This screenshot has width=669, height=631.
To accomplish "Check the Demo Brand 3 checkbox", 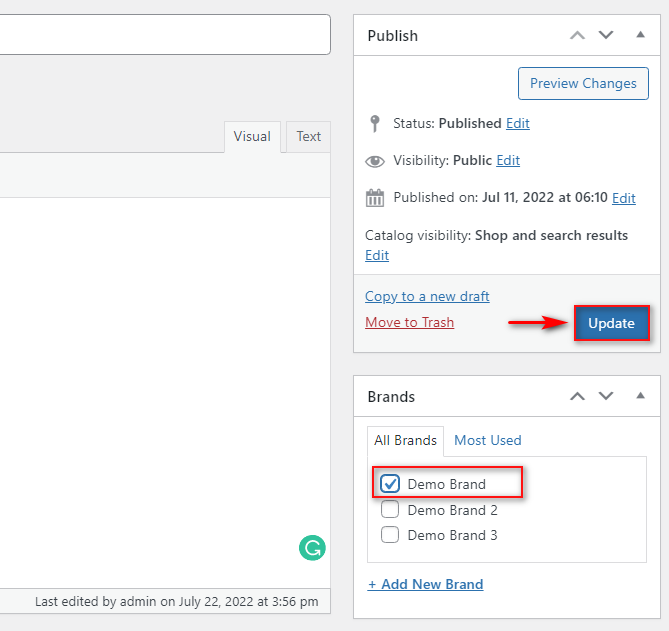I will [390, 535].
